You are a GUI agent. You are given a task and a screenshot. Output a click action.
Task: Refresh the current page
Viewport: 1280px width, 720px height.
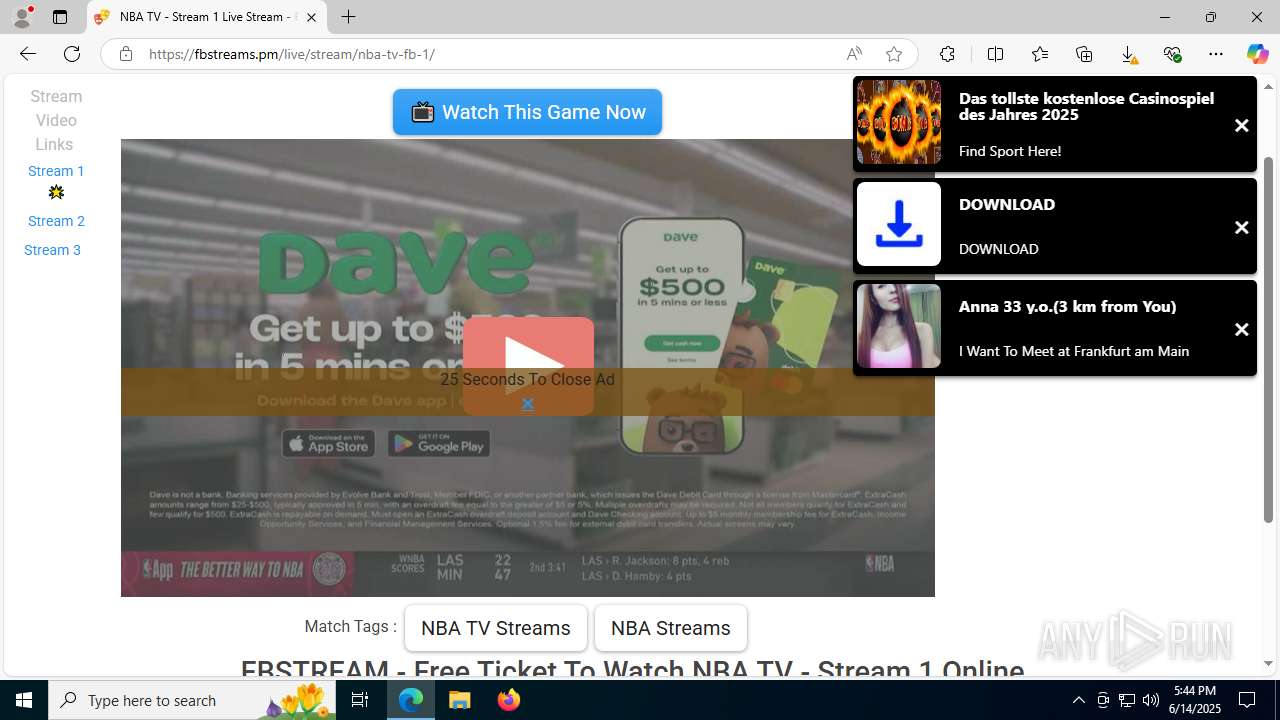pyautogui.click(x=72, y=54)
